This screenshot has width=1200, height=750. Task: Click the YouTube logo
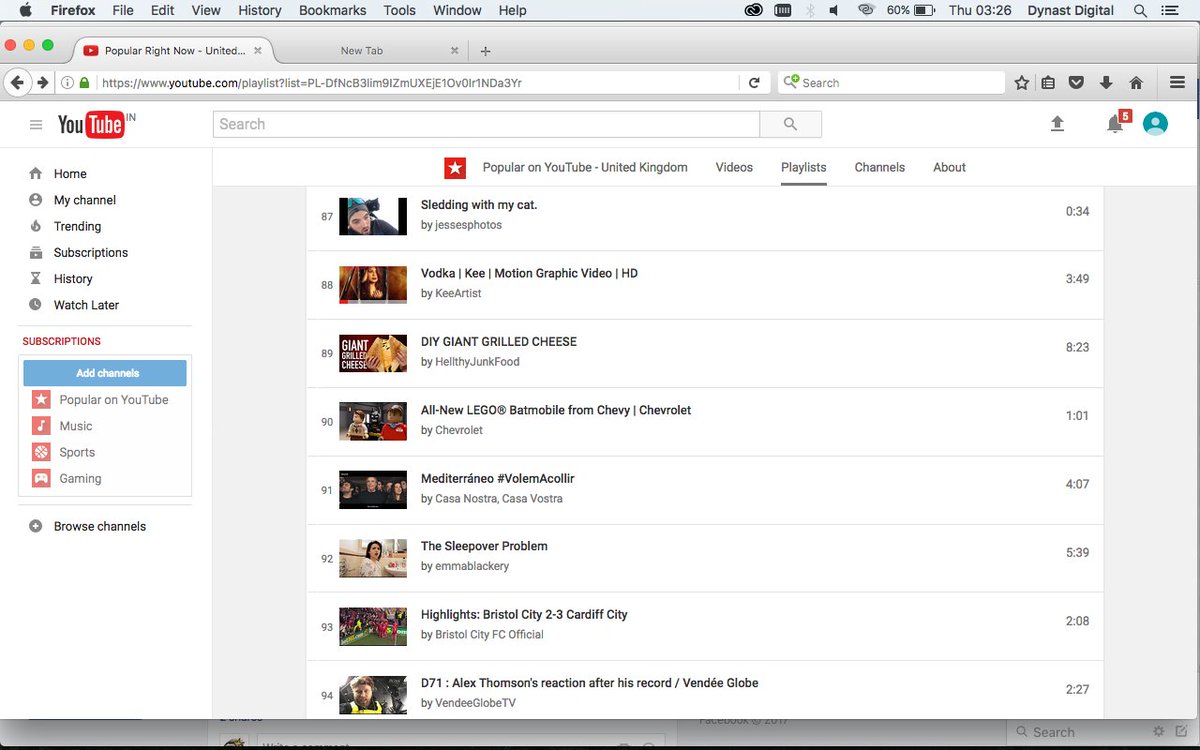tap(92, 124)
